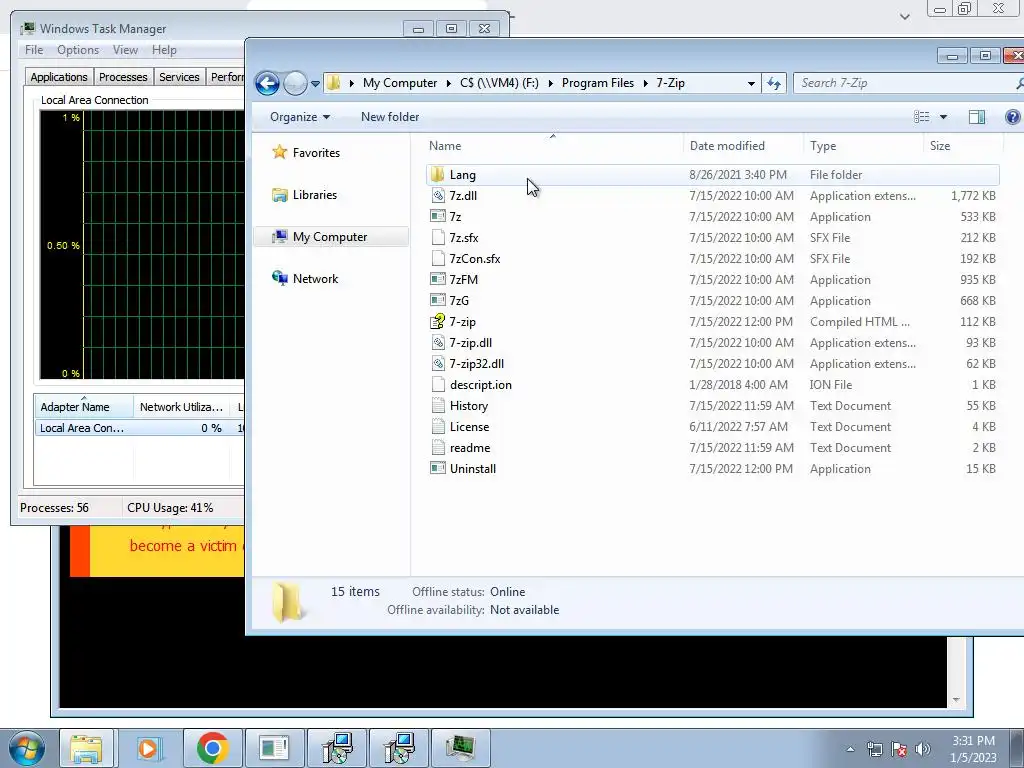Select the 7zCon.sfx file icon

pyautogui.click(x=438, y=258)
